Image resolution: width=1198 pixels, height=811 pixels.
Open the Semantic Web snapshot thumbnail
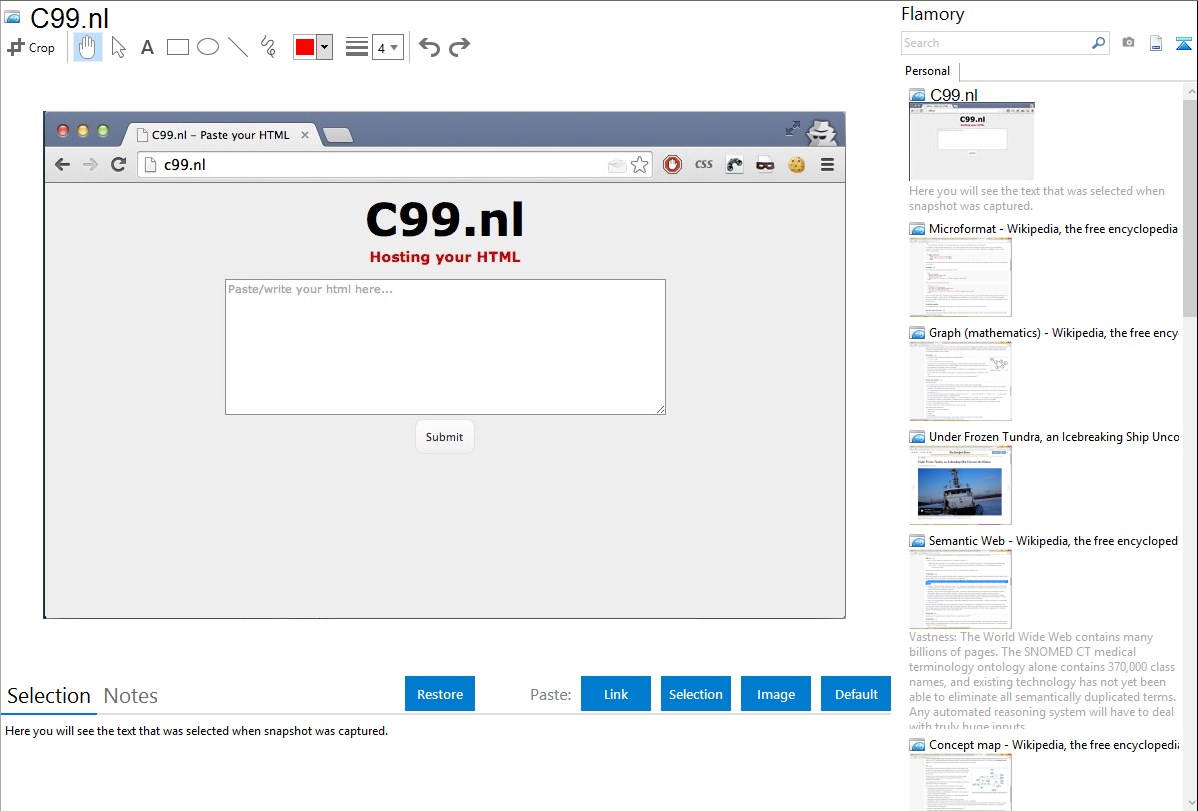960,589
